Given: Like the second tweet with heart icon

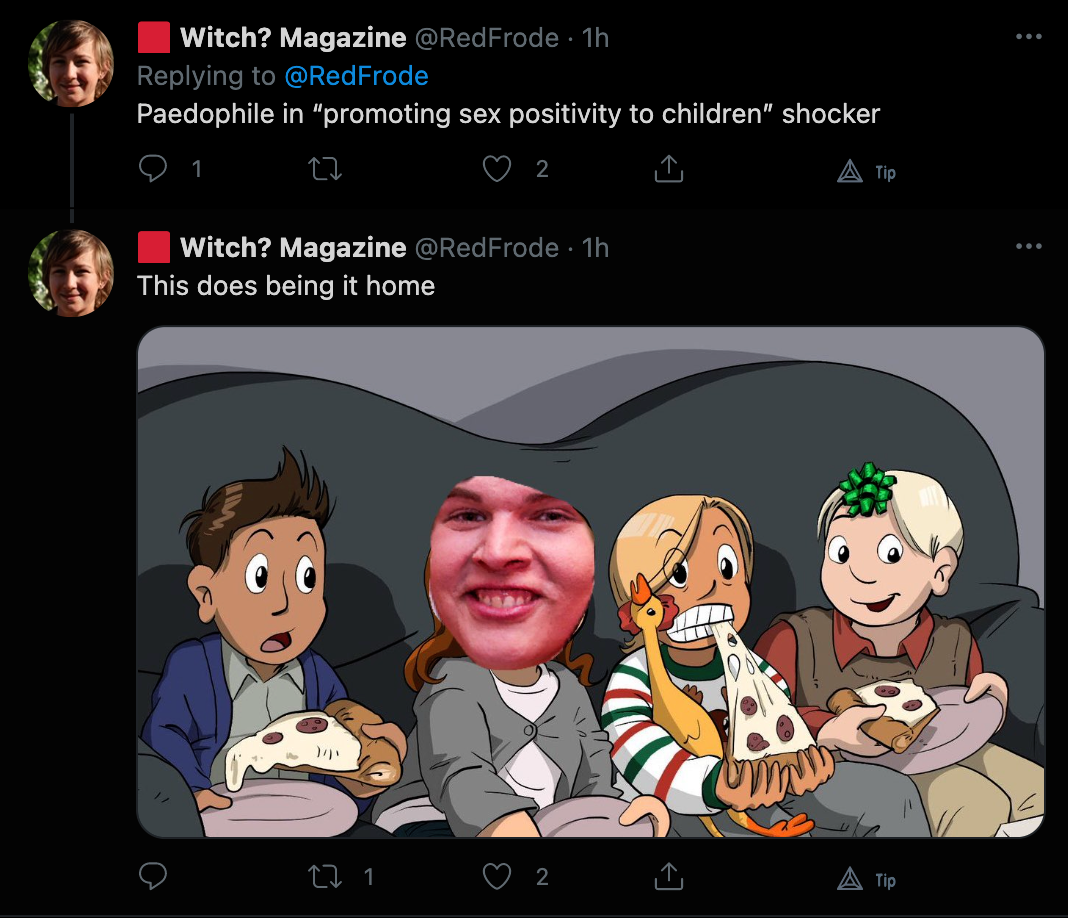Looking at the screenshot, I should [x=497, y=877].
